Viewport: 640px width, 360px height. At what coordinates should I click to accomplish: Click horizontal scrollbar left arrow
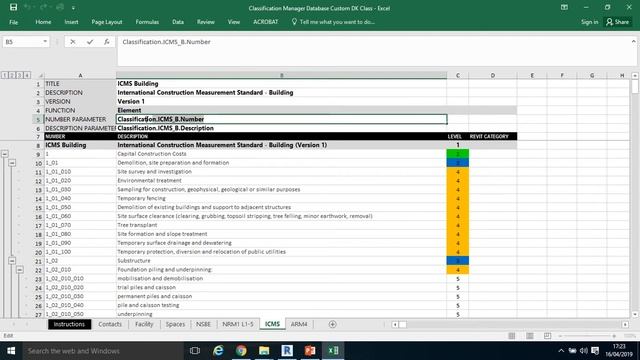[395, 324]
